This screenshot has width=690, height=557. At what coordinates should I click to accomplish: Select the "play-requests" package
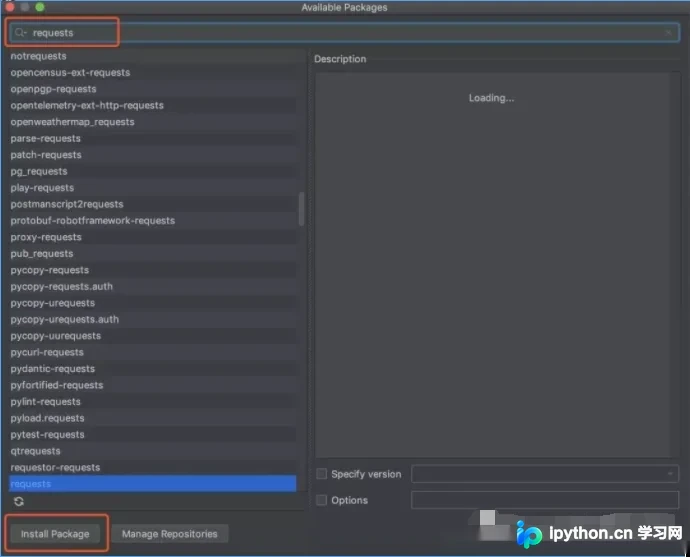coord(153,188)
